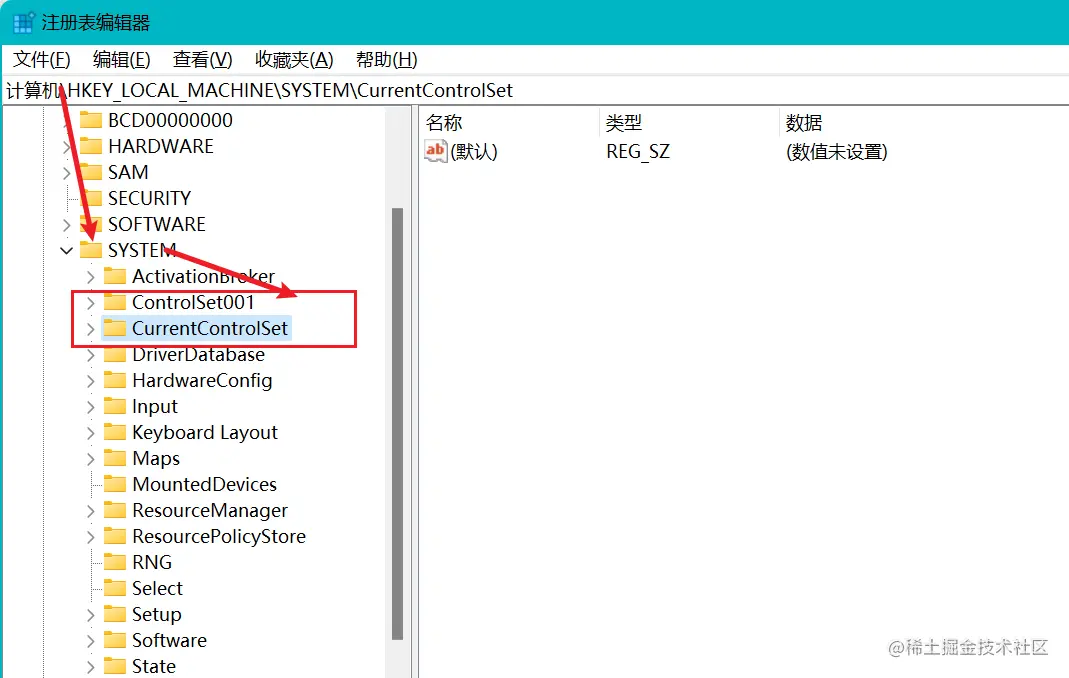The height and width of the screenshot is (678, 1069).
Task: Open the 查看(V) menu
Action: [202, 60]
